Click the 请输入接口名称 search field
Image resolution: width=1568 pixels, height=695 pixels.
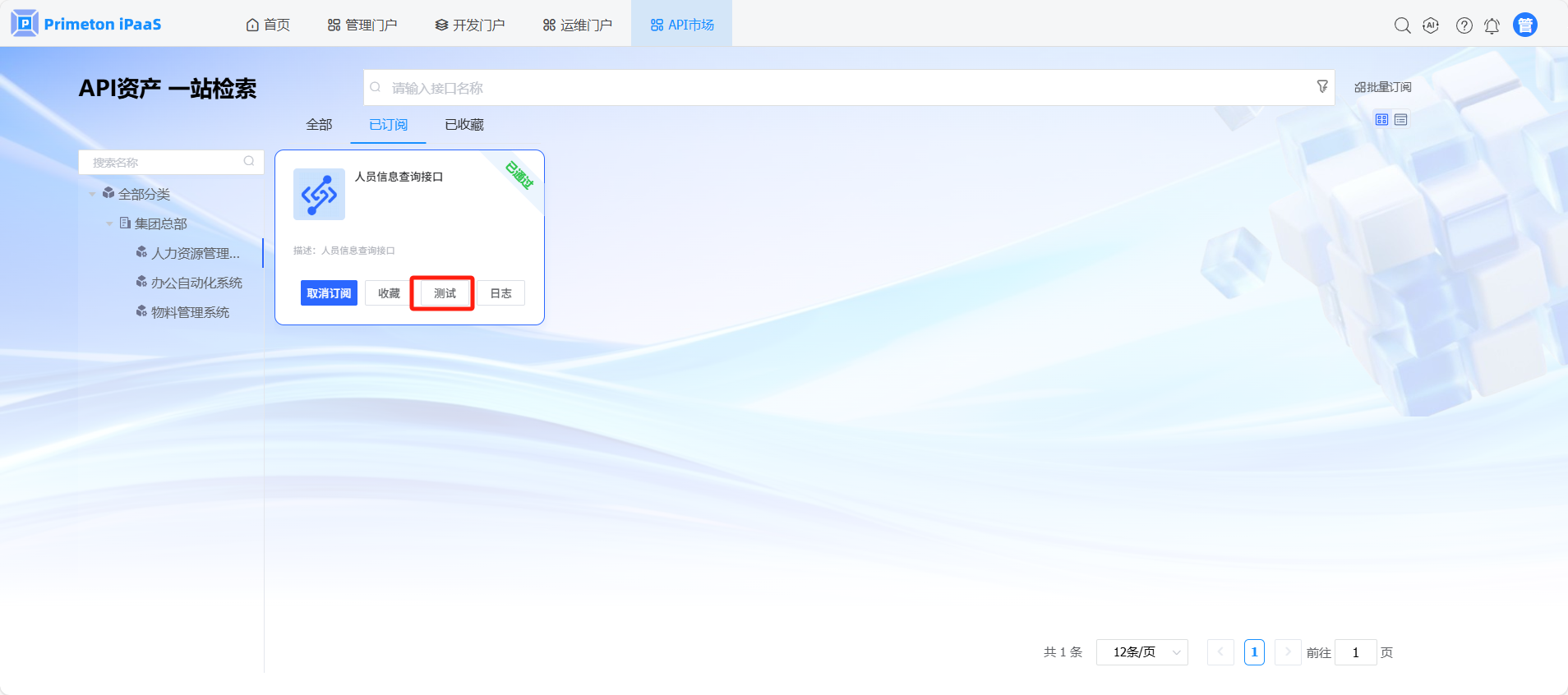[838, 88]
